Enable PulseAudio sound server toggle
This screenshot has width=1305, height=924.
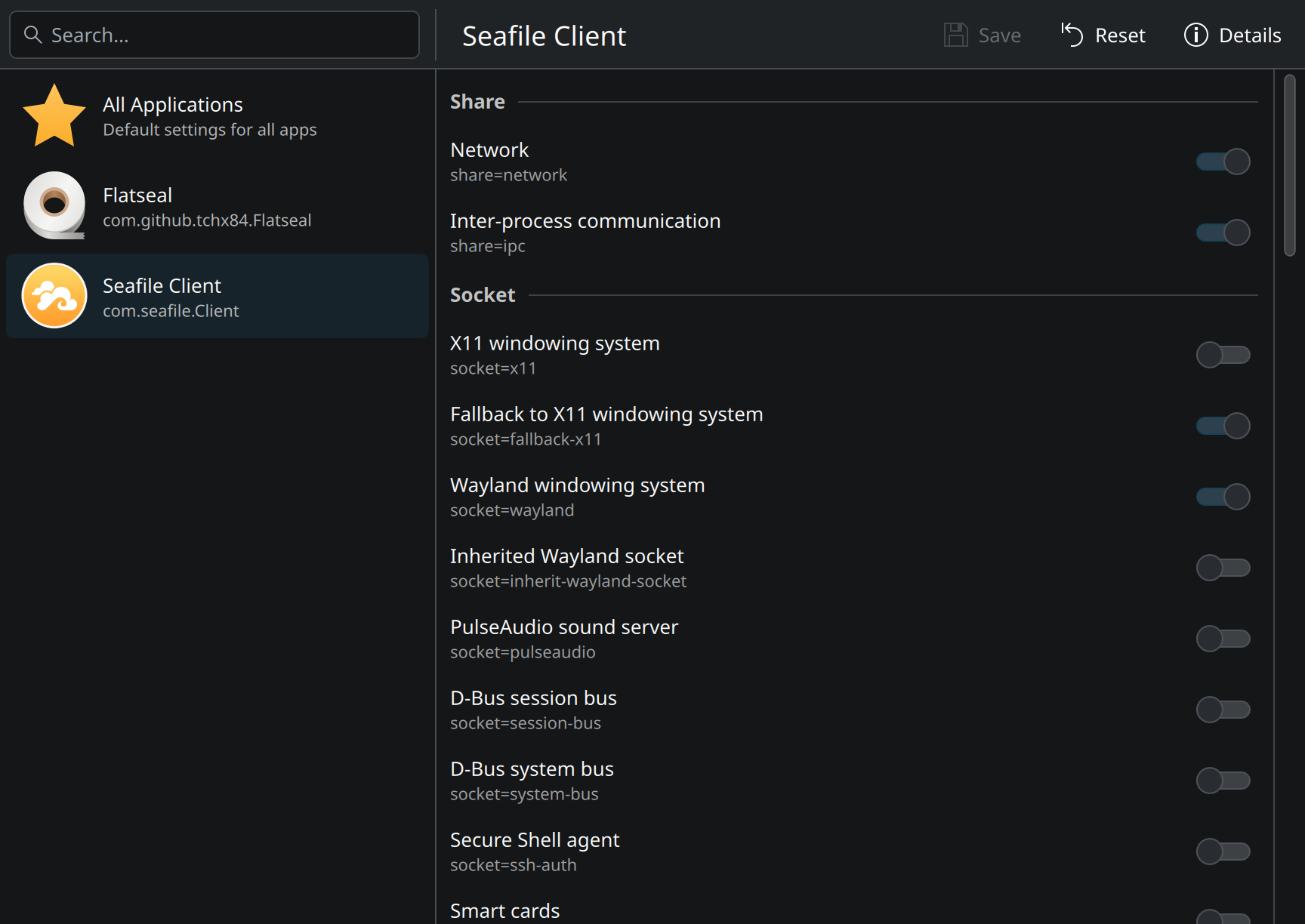tap(1223, 639)
